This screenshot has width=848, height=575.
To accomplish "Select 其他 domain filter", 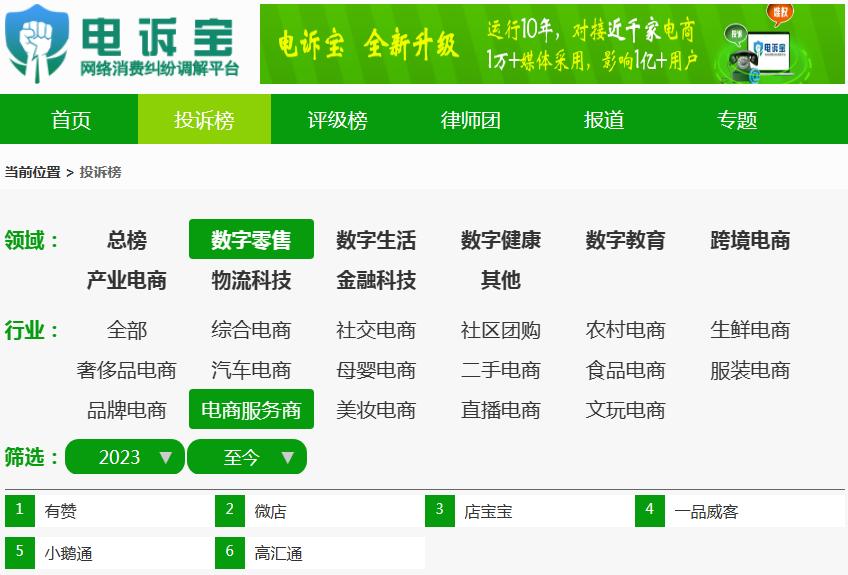I will pyautogui.click(x=501, y=280).
